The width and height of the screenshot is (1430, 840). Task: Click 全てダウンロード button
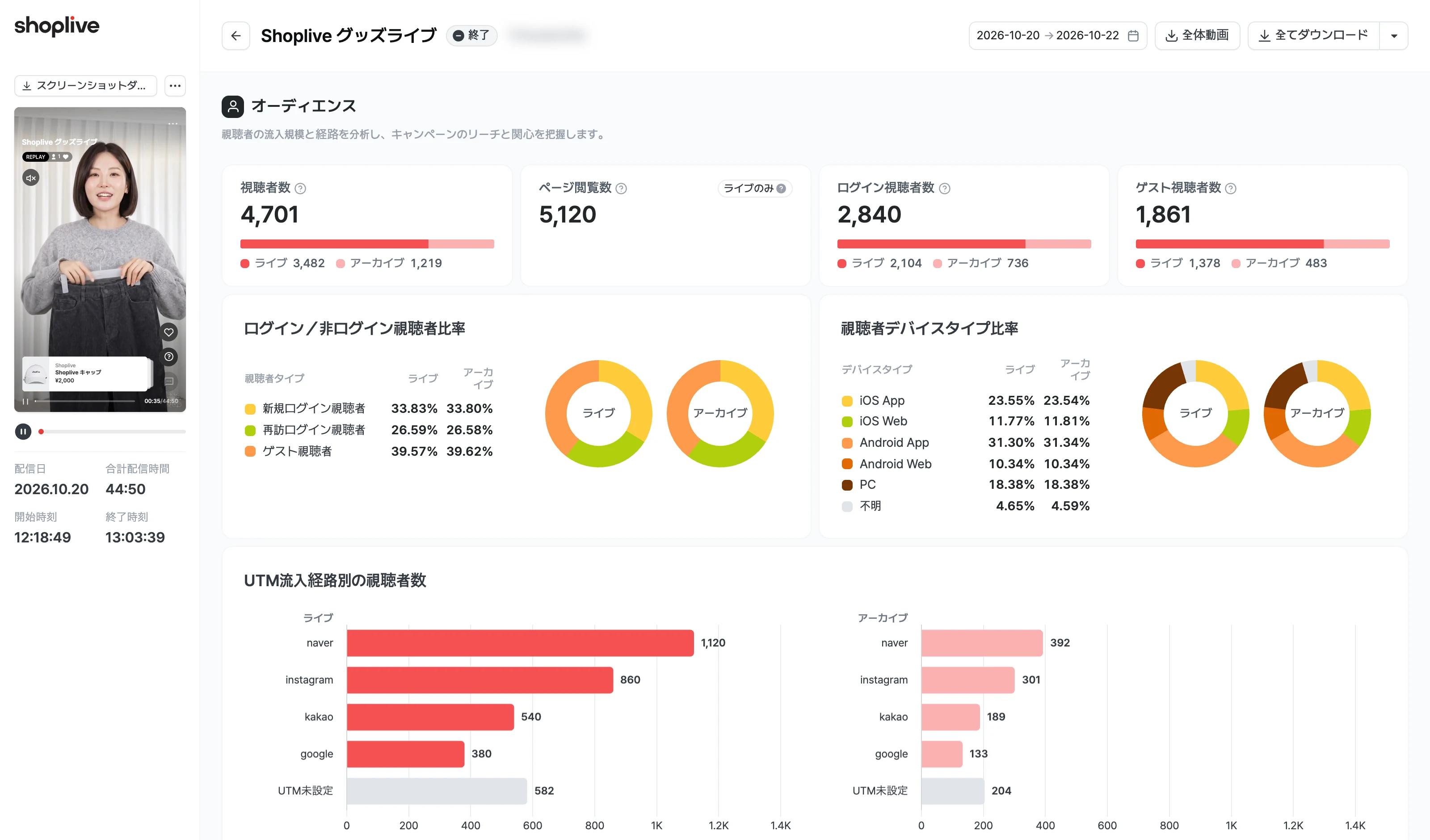pyautogui.click(x=1313, y=36)
